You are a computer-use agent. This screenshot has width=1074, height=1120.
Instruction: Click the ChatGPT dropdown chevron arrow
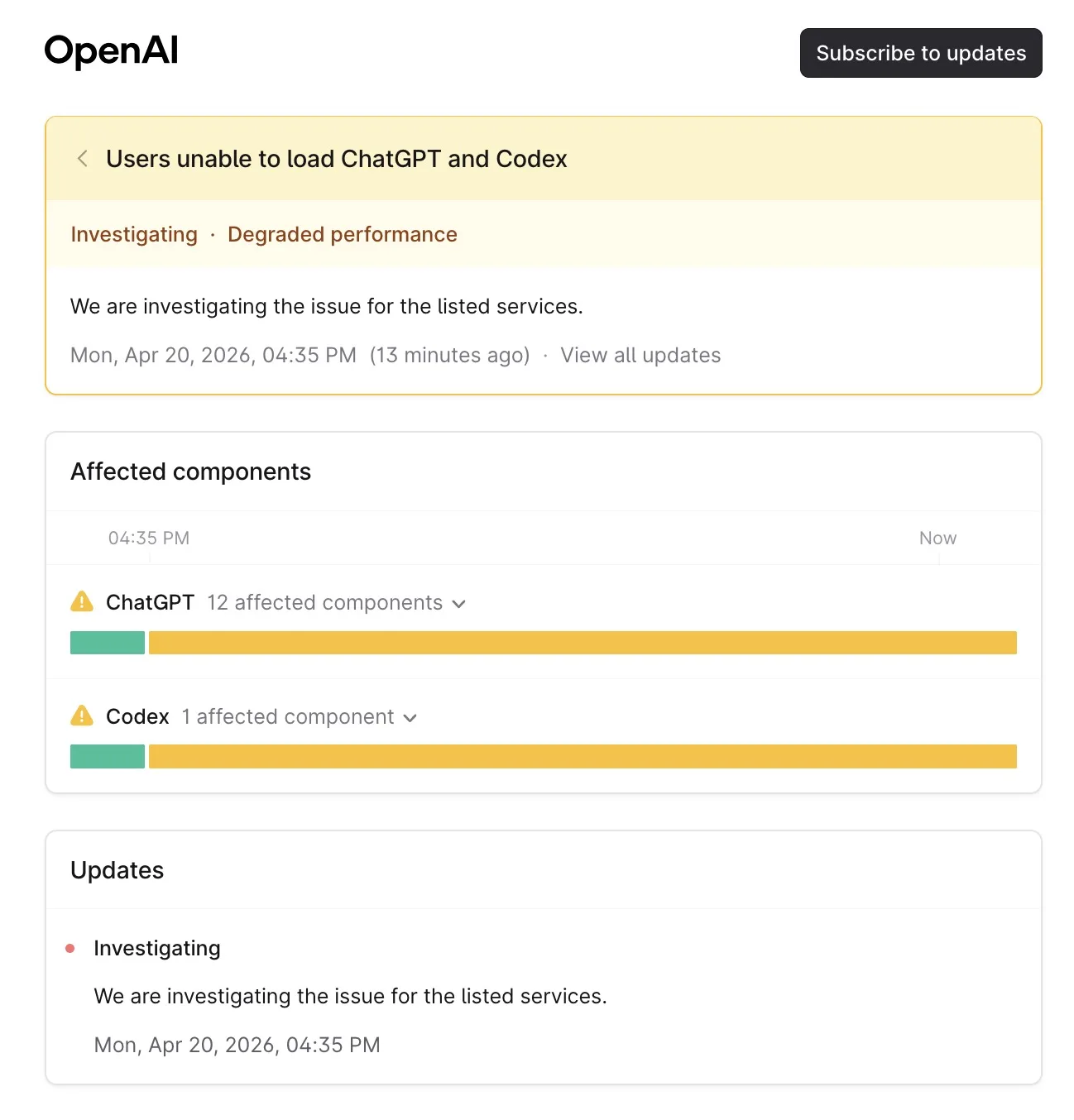pyautogui.click(x=459, y=604)
